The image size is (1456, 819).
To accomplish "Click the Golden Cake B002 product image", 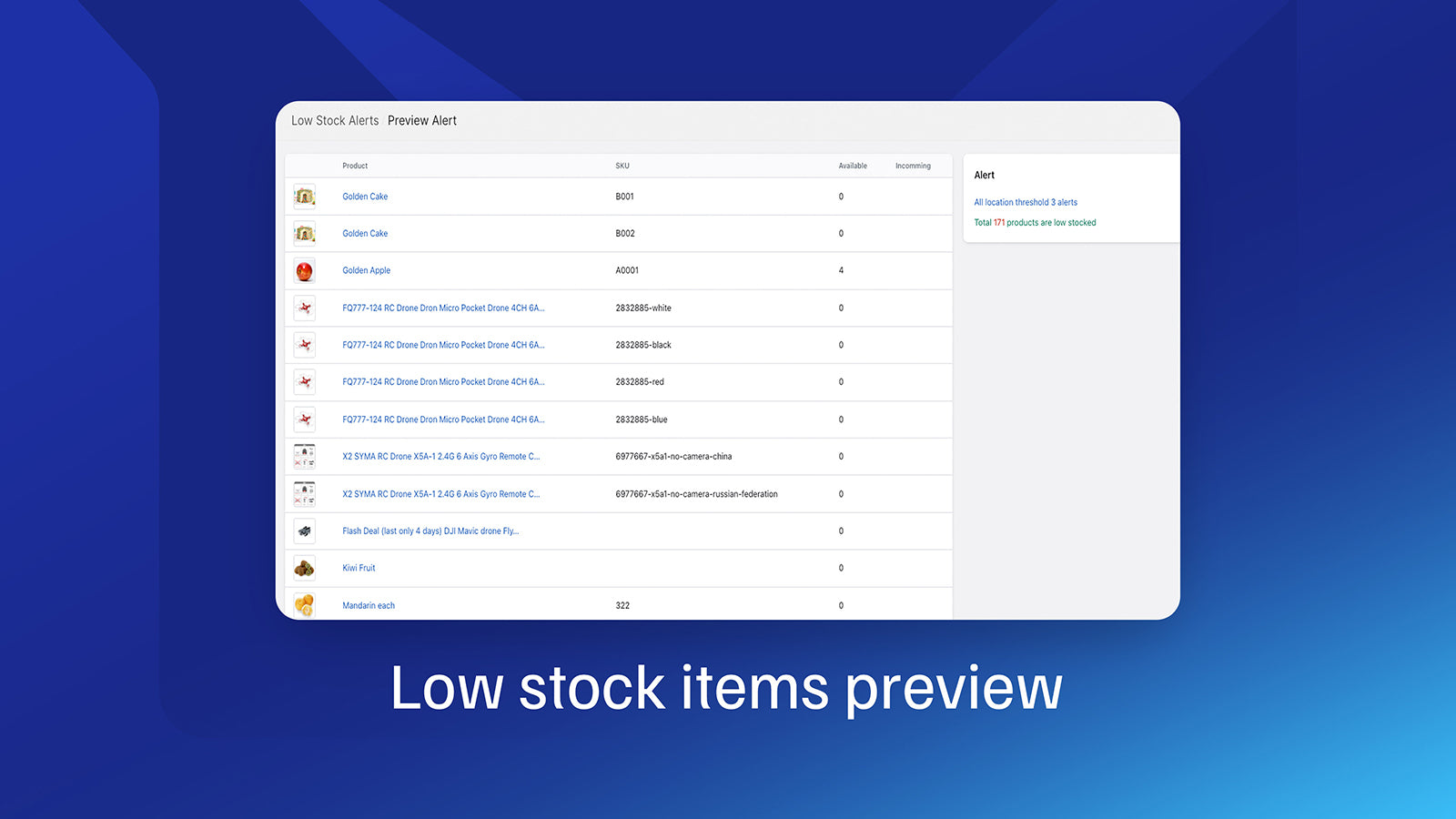I will pyautogui.click(x=304, y=233).
